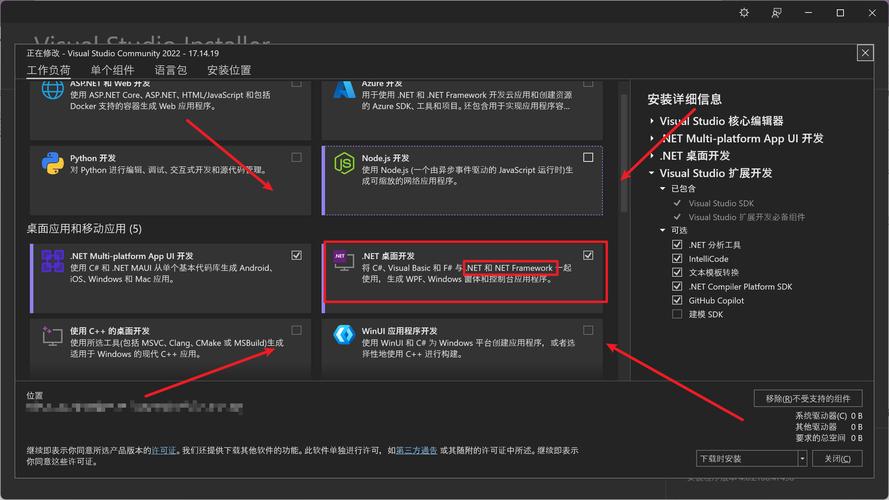Expand Visual Studio 核心编辑器 node
Screen dimensions: 889x500
pos(652,121)
